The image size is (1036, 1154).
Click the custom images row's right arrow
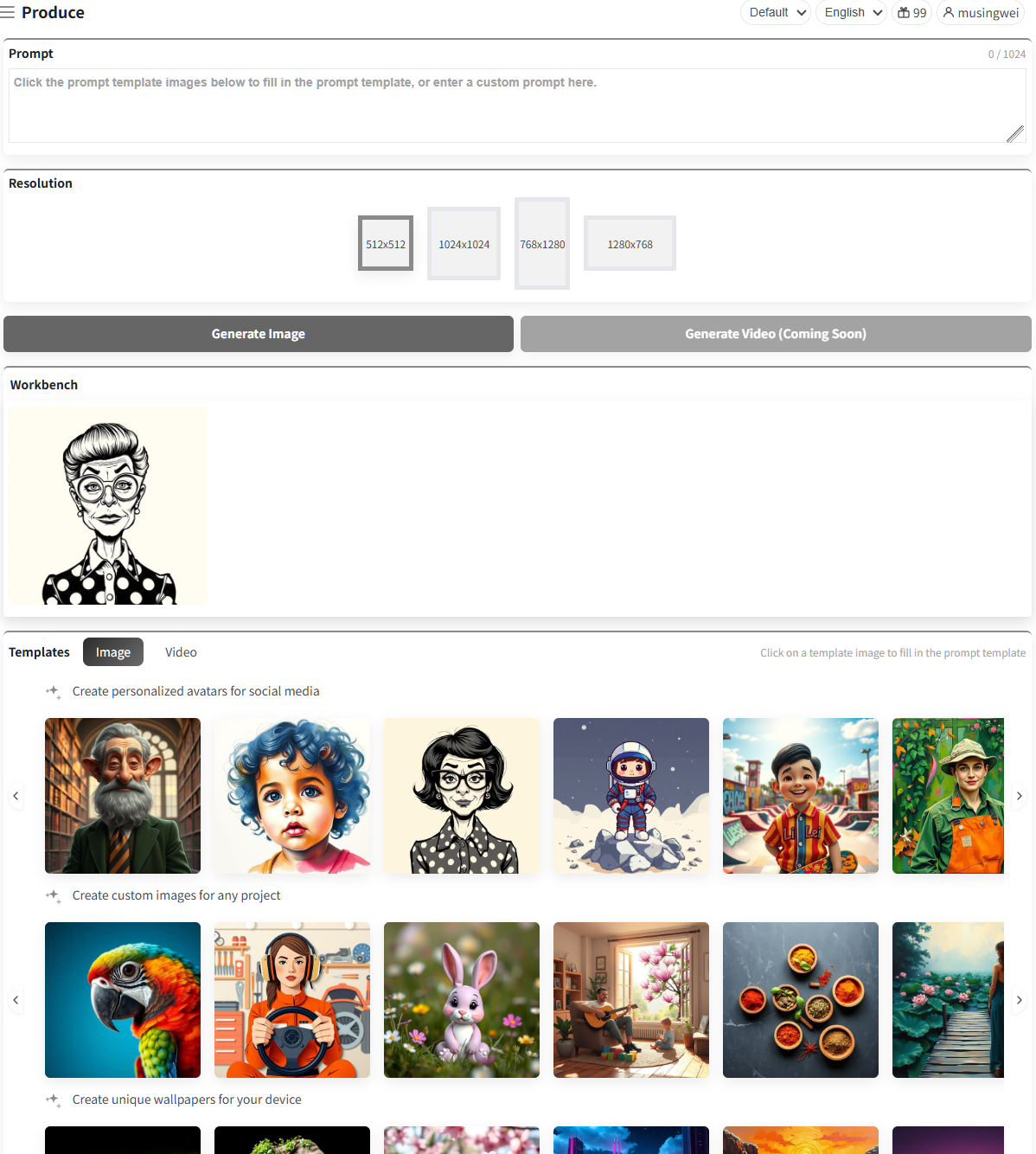tap(1020, 1000)
